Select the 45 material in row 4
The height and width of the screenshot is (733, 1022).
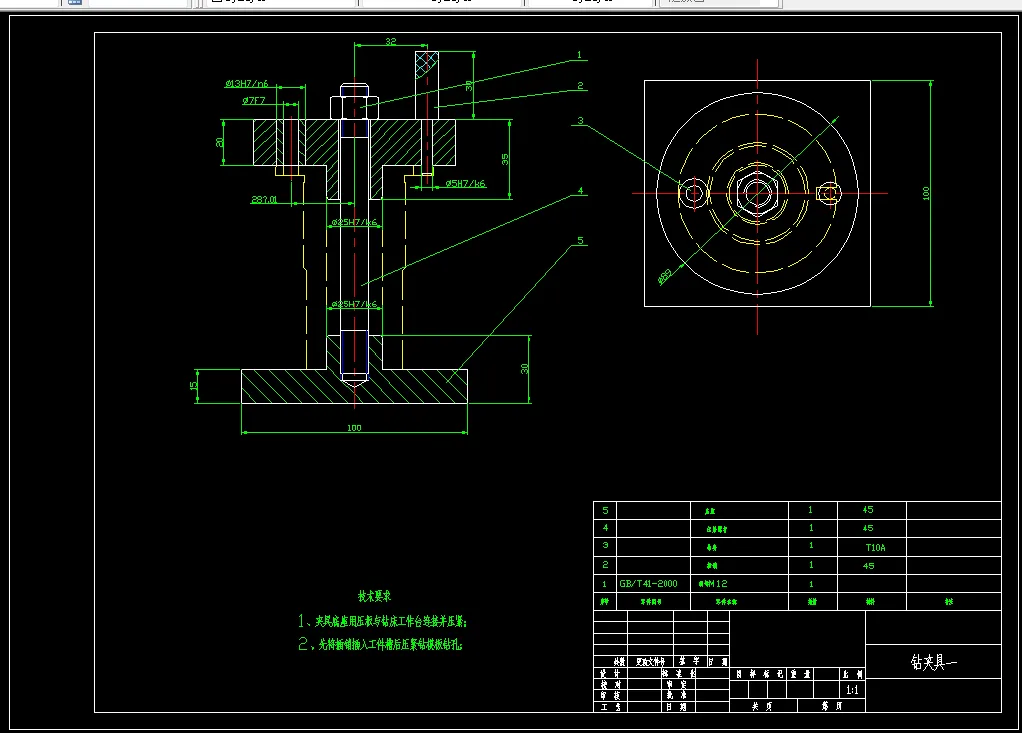click(868, 528)
